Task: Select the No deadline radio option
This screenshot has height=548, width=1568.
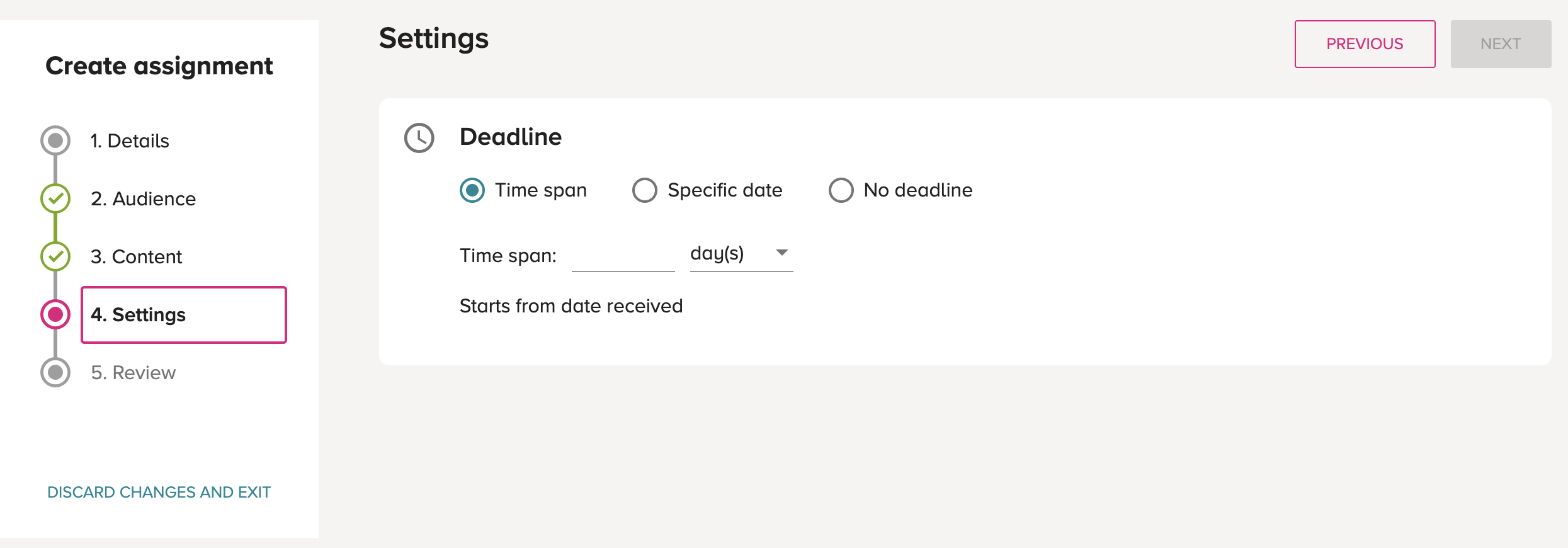Action: (841, 190)
